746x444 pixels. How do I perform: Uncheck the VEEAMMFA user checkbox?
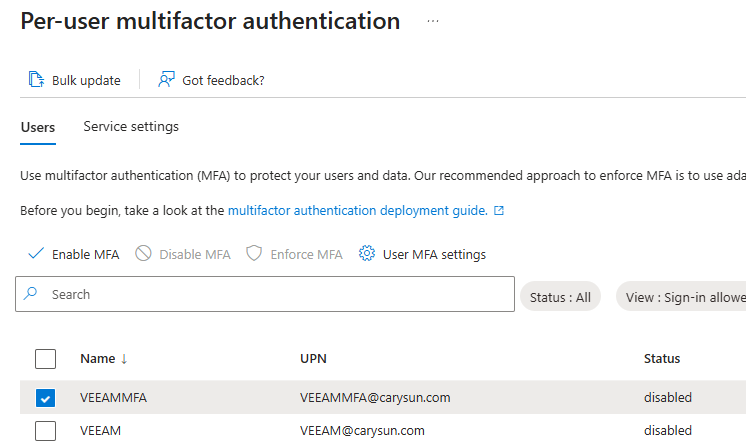pyautogui.click(x=46, y=398)
